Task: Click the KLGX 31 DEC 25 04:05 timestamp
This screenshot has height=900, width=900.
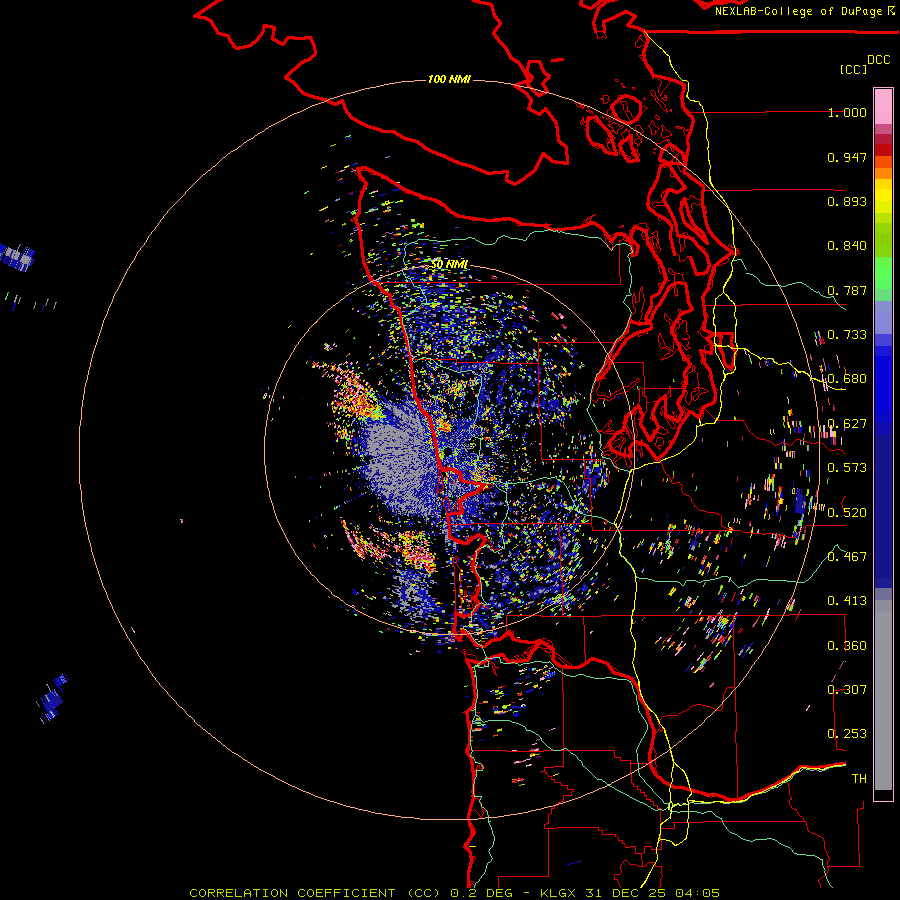Action: 630,893
